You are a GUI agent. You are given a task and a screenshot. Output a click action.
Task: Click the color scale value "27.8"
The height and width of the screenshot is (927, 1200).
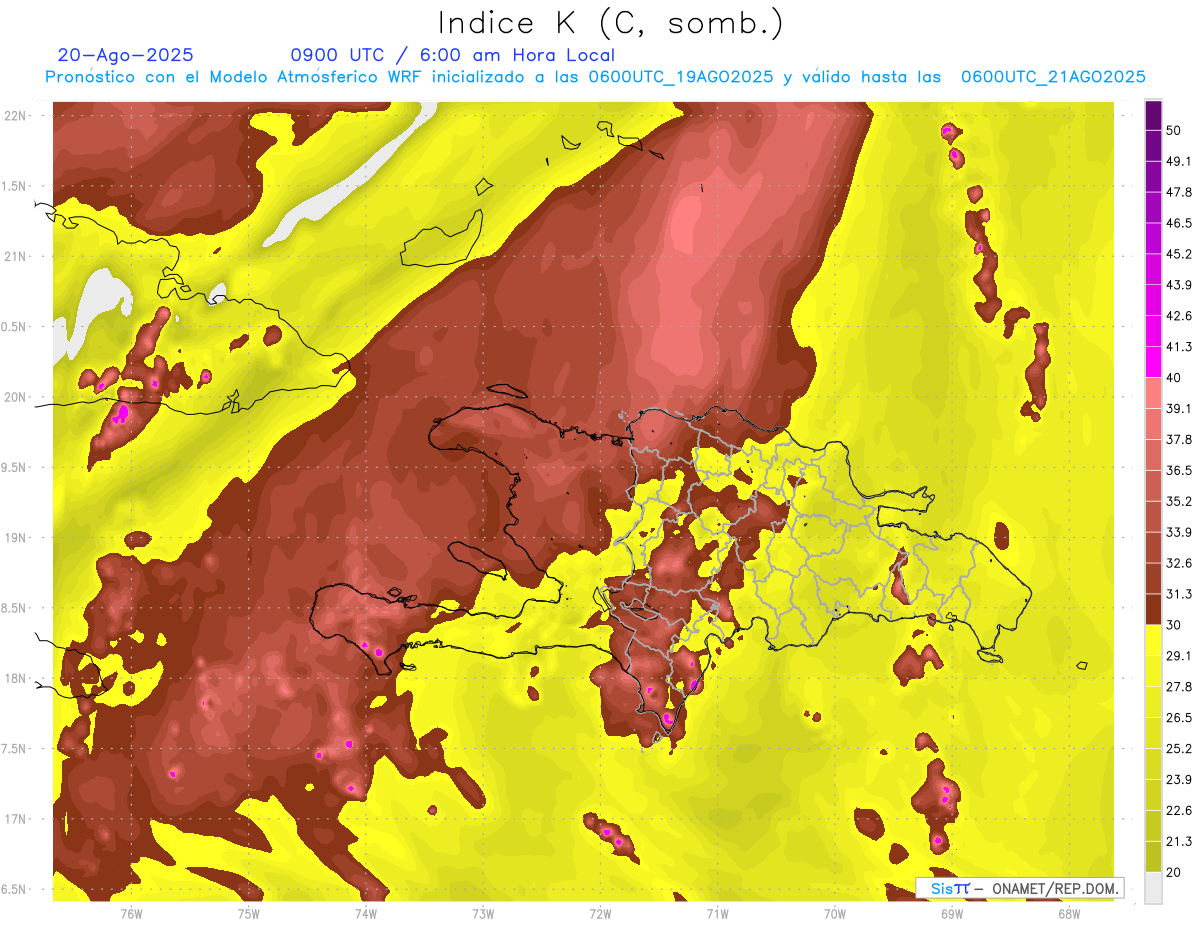1178,687
